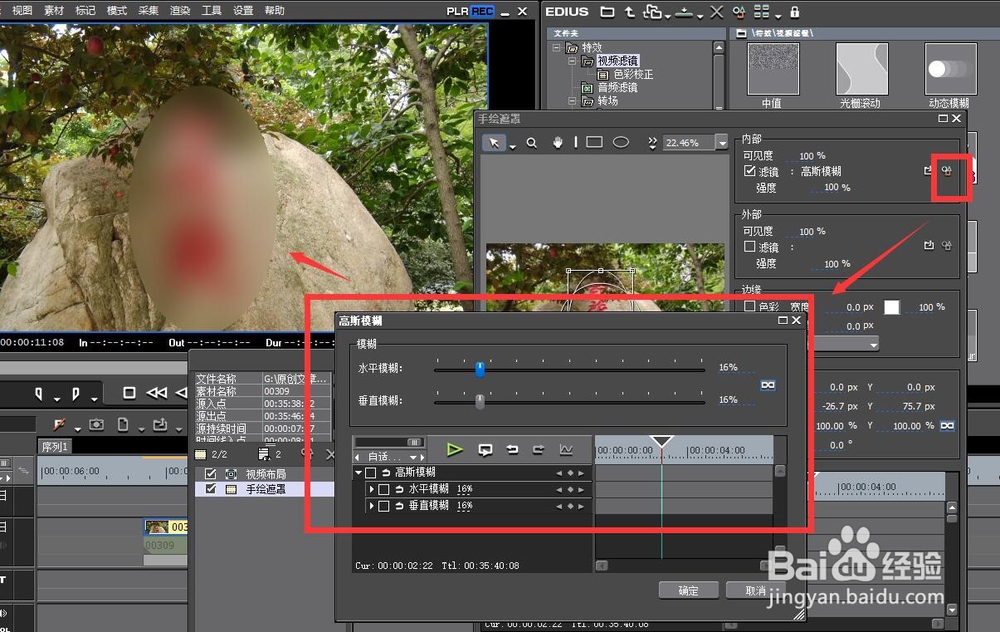Click delete X icon in EDIUS effects toolbar

(717, 11)
